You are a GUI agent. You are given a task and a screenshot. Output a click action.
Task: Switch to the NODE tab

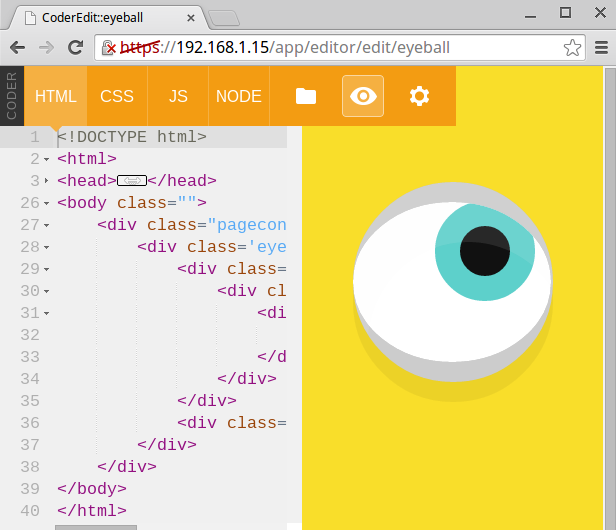click(238, 96)
